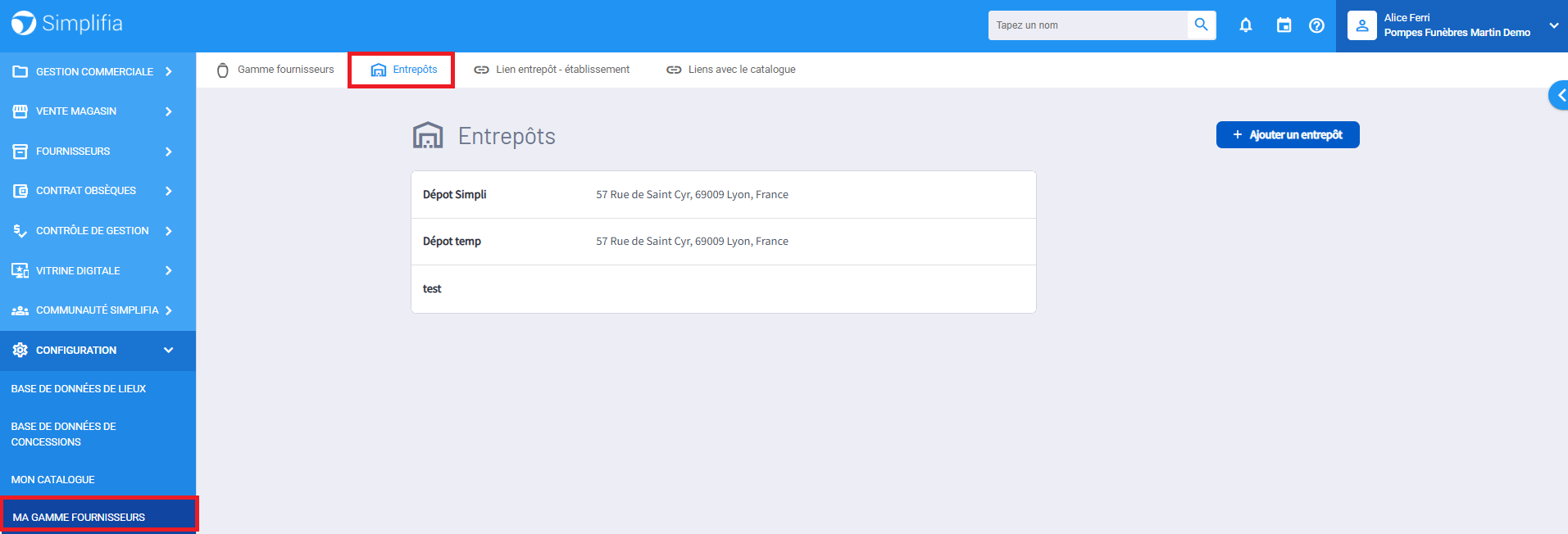Screen dimensions: 1568x534
Task: Open the account dropdown arrow
Action: (x=1553, y=25)
